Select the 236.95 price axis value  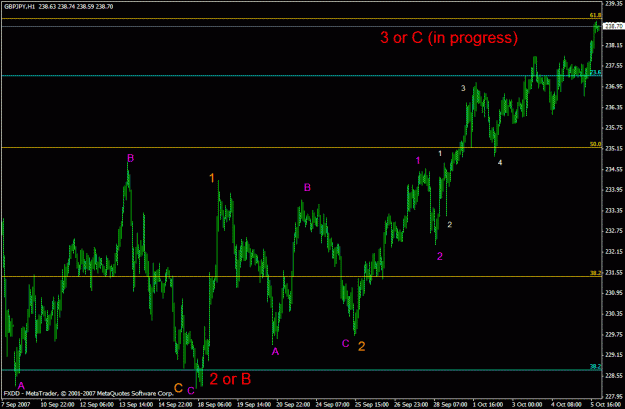point(614,87)
